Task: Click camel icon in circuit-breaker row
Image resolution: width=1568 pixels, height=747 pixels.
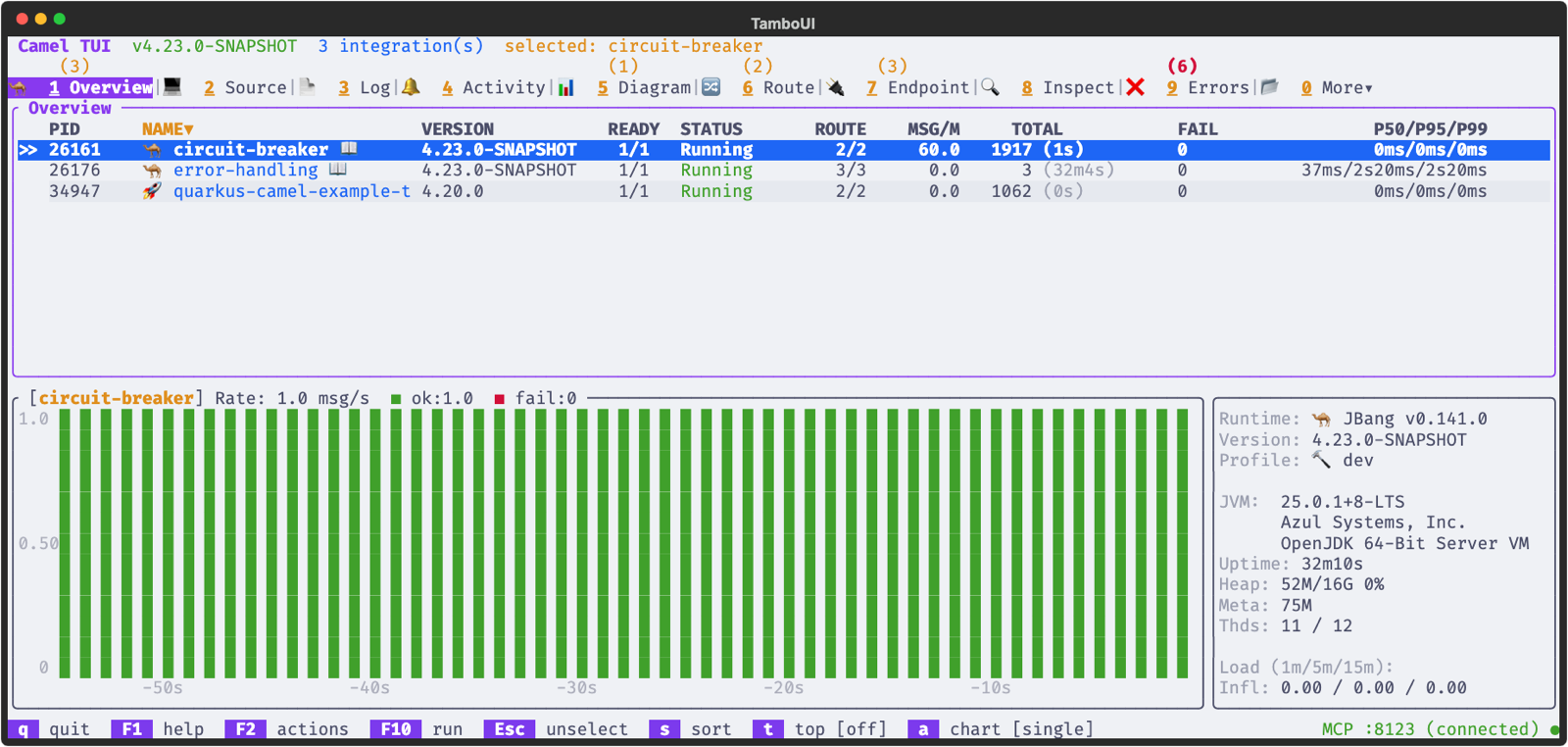Action: click(152, 150)
